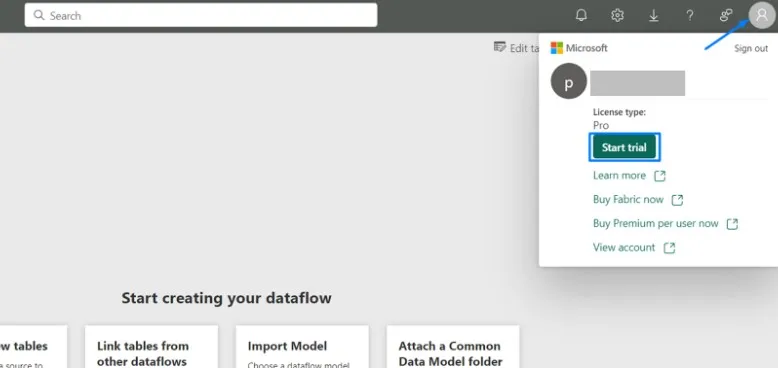Click the 'p' profile picture circle

569,81
